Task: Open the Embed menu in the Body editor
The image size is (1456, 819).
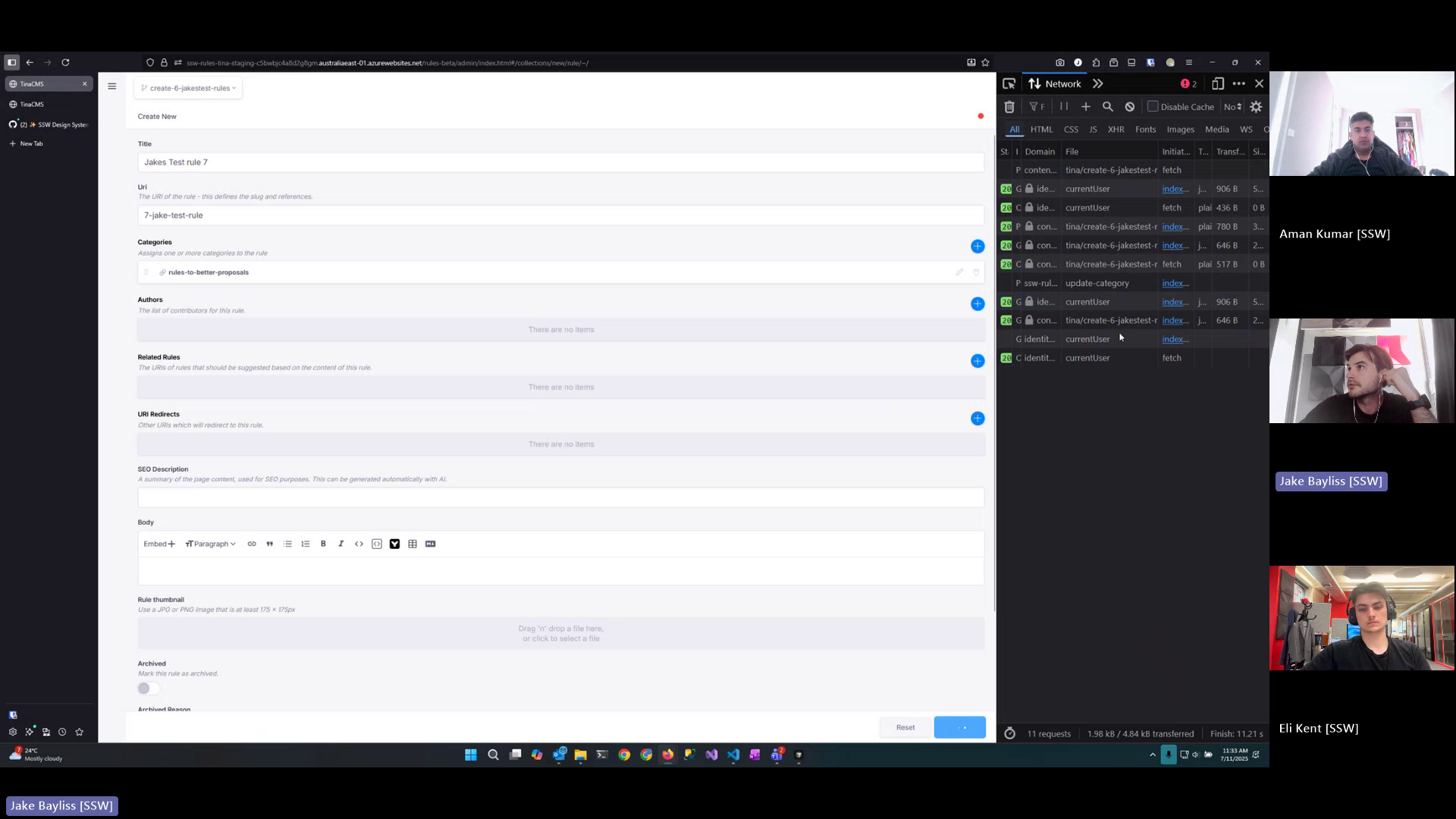Action: point(158,544)
